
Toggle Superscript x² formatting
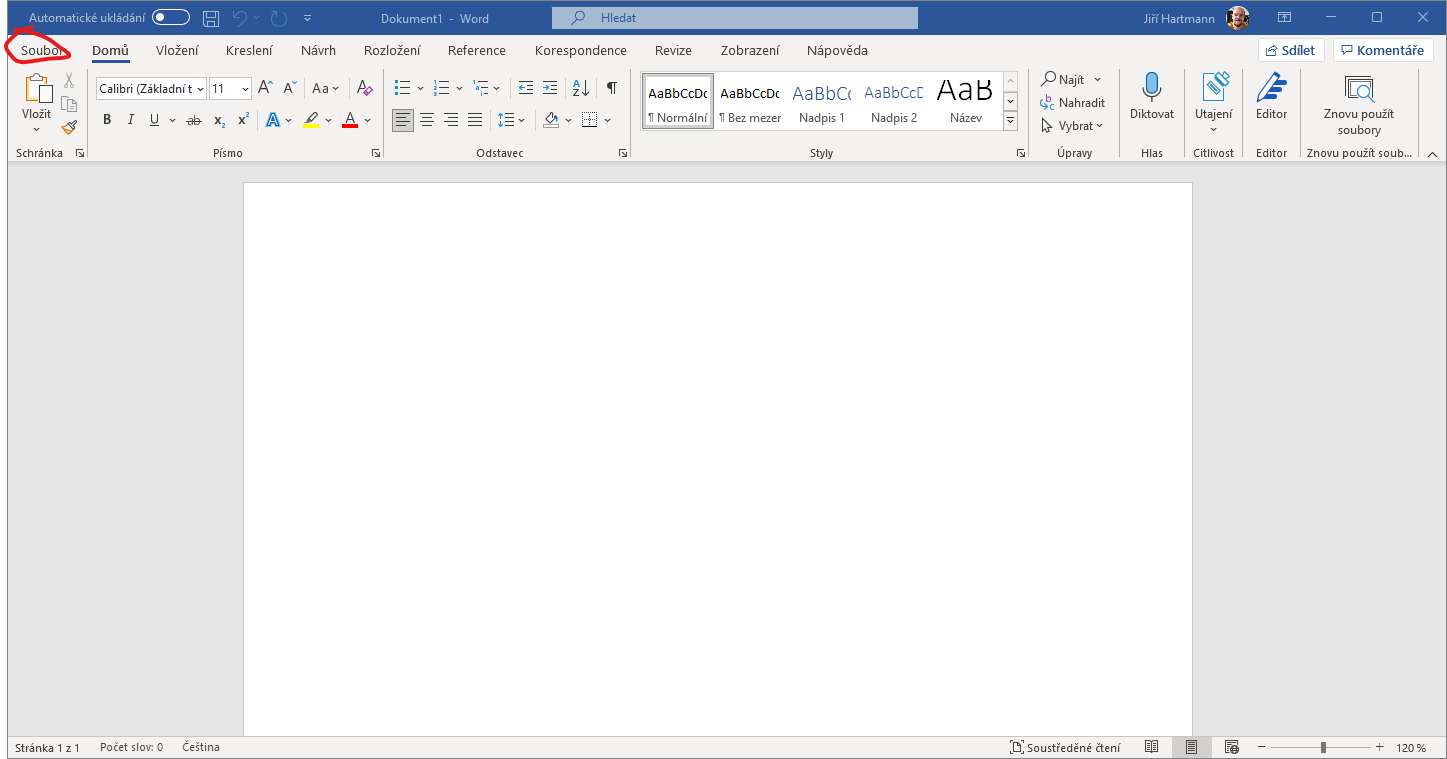click(243, 120)
